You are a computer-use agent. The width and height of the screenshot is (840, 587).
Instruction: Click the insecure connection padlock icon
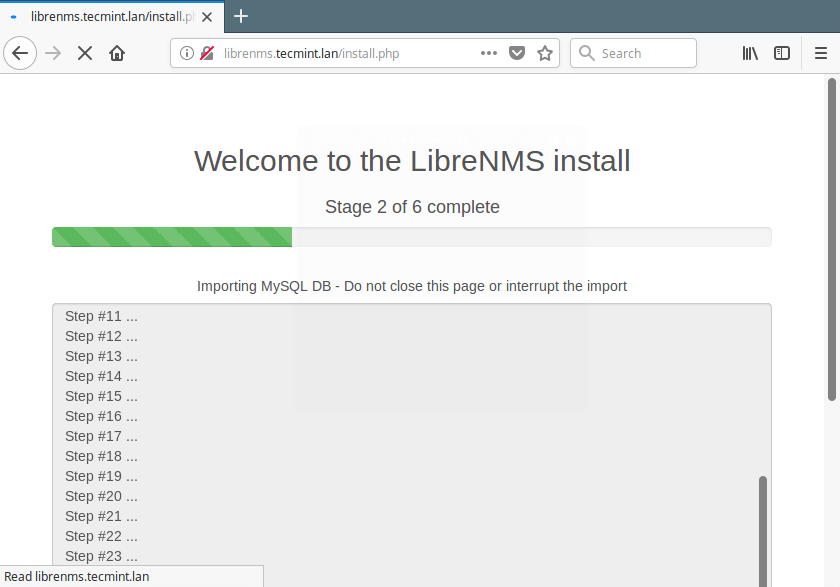coord(207,53)
